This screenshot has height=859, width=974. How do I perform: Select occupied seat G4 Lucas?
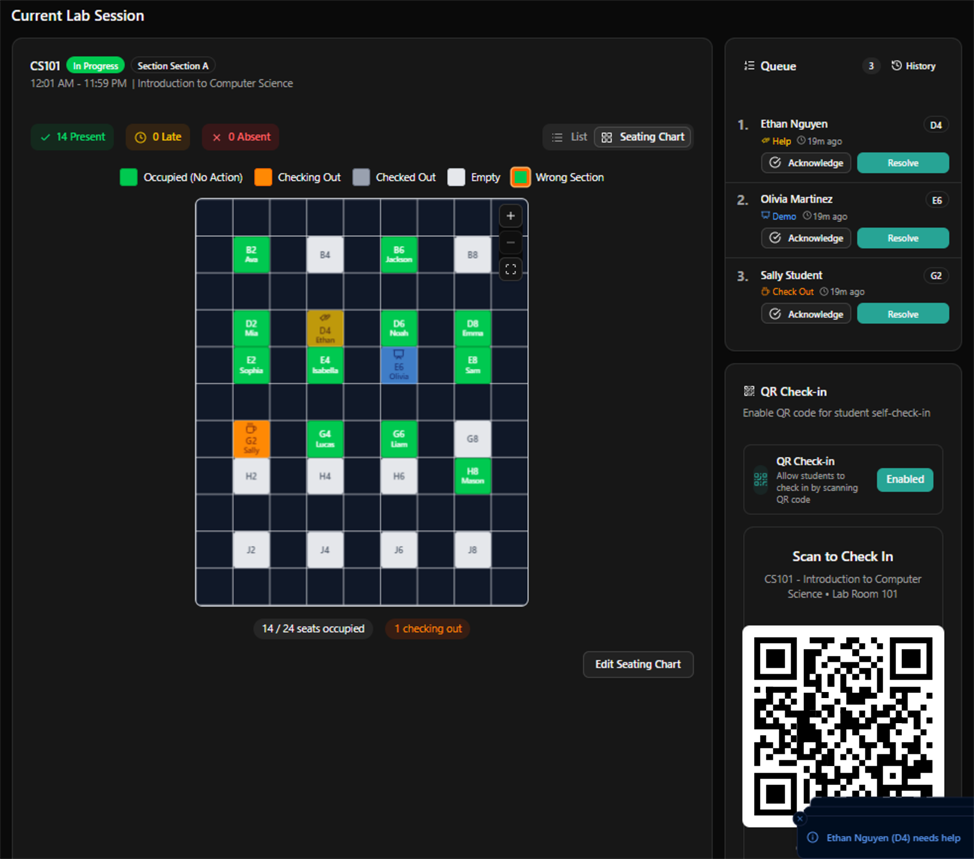pos(325,439)
